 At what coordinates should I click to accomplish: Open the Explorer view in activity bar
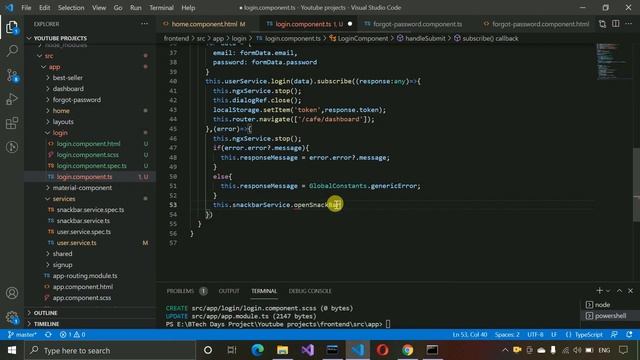(12, 27)
